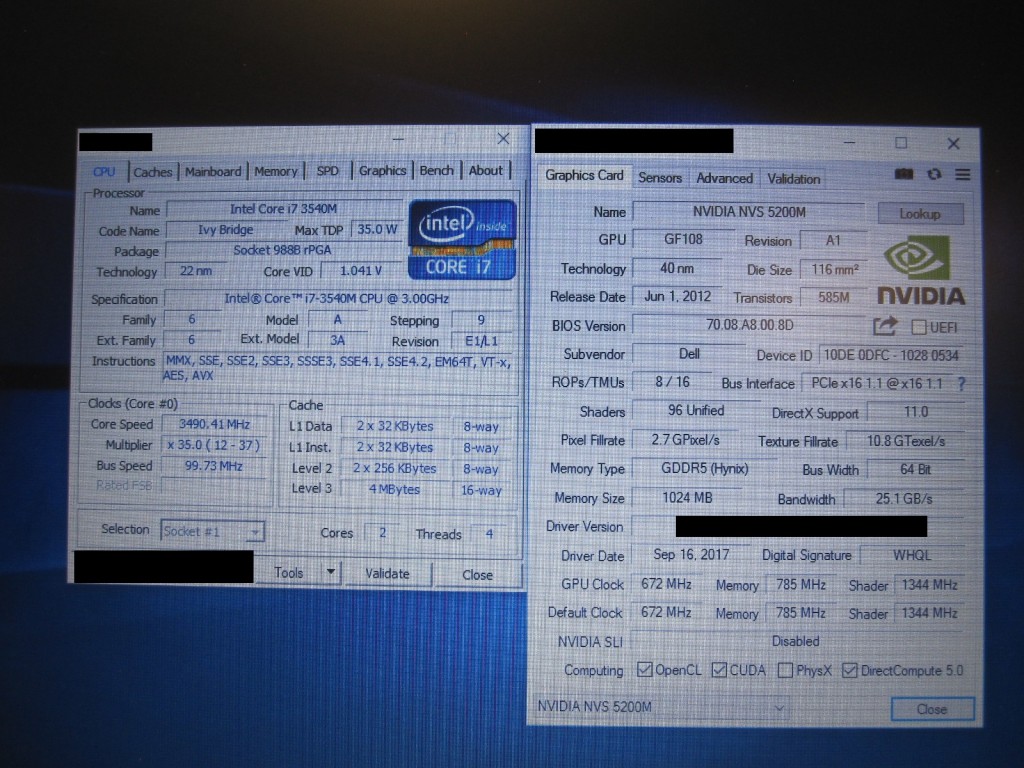Switch to the Bench tab

(437, 170)
